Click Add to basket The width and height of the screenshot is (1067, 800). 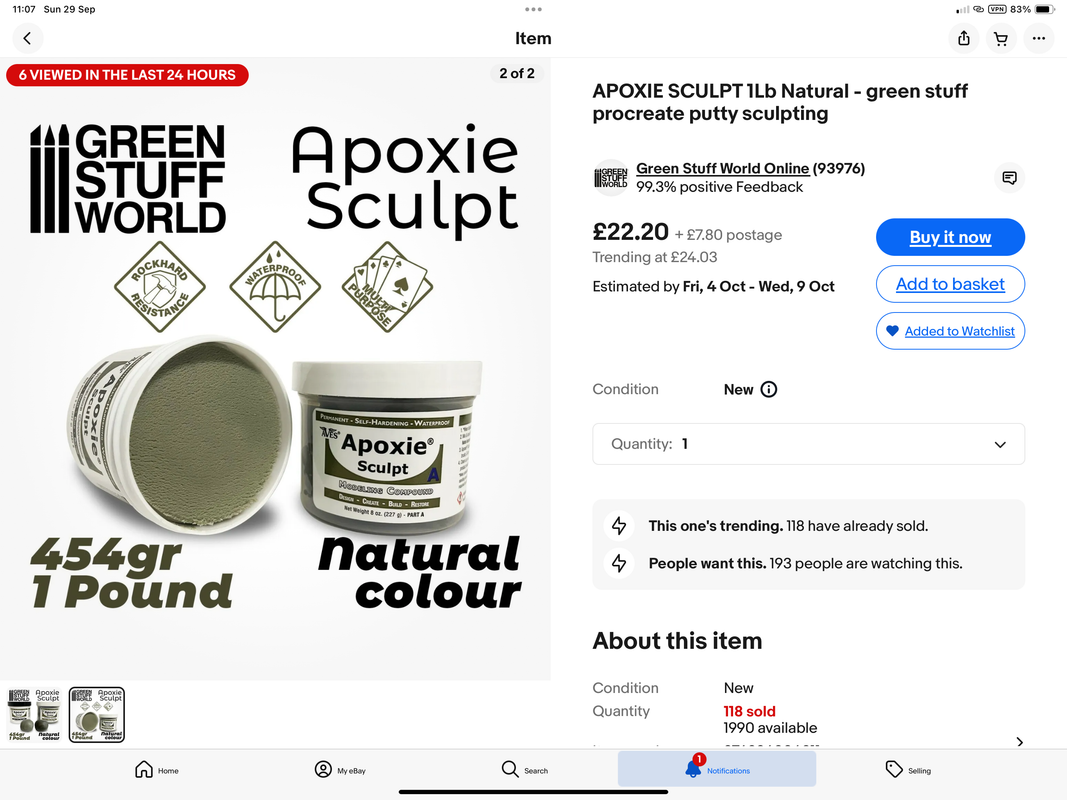950,284
